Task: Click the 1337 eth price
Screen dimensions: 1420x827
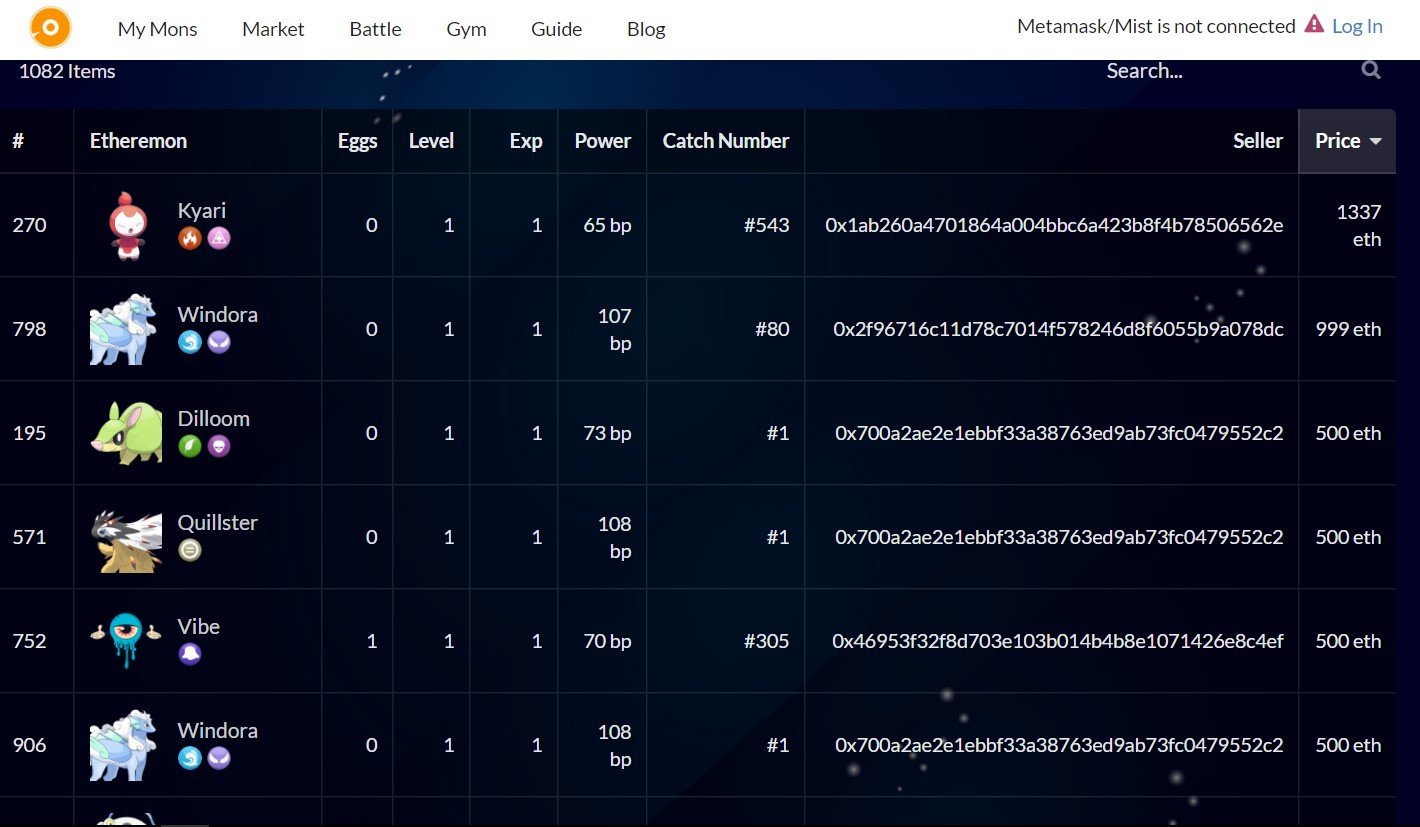Action: [1358, 225]
